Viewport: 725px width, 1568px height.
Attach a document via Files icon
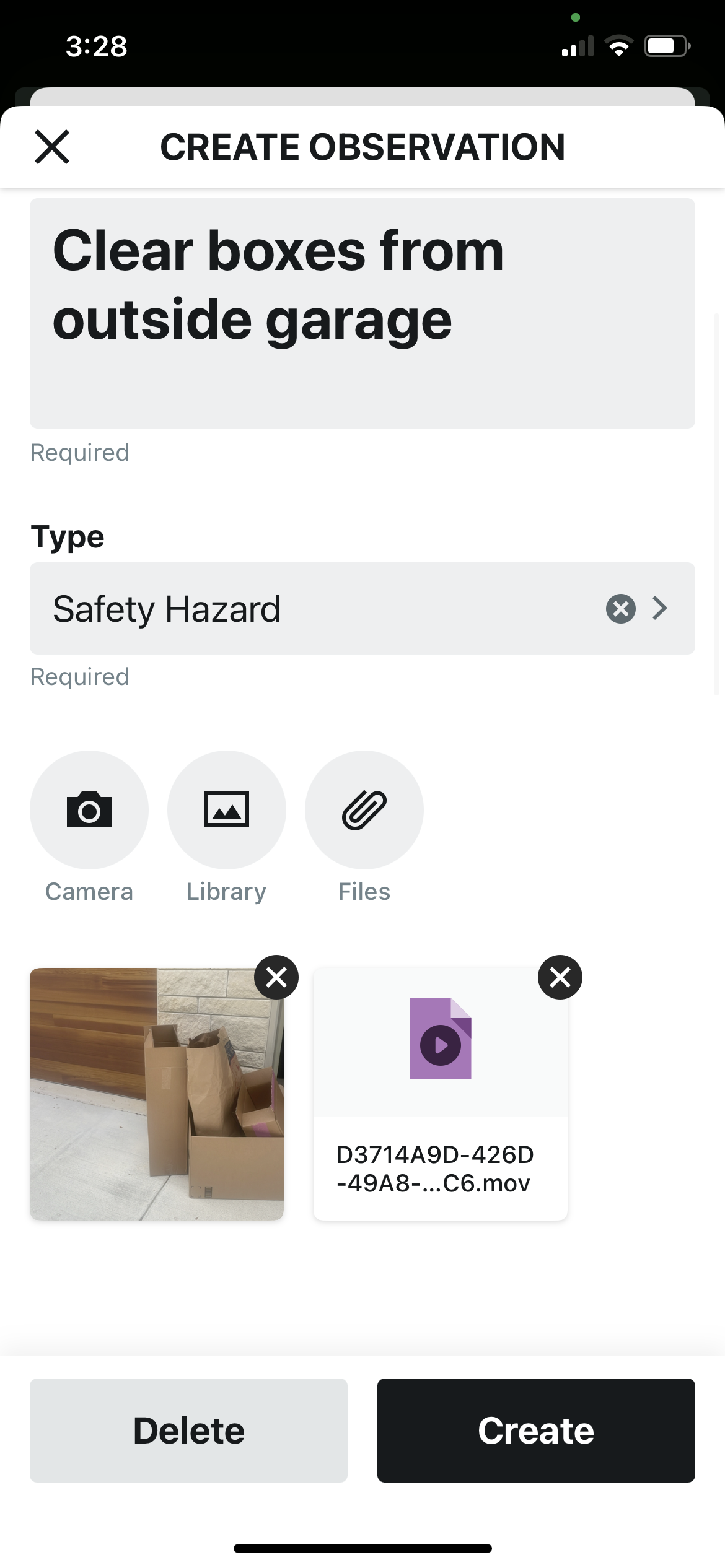pyautogui.click(x=364, y=809)
